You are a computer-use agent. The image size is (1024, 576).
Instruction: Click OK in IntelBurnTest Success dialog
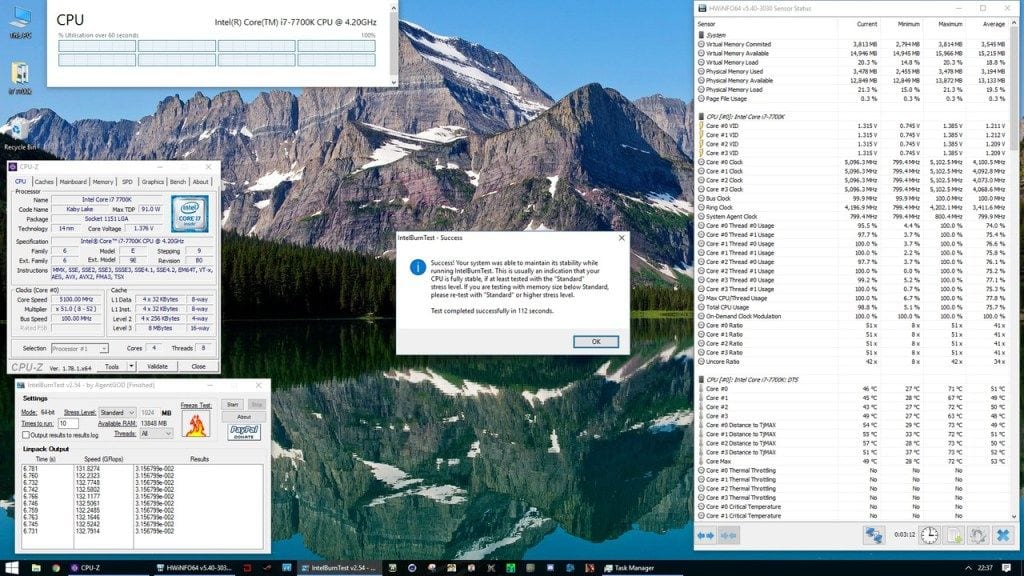(596, 342)
